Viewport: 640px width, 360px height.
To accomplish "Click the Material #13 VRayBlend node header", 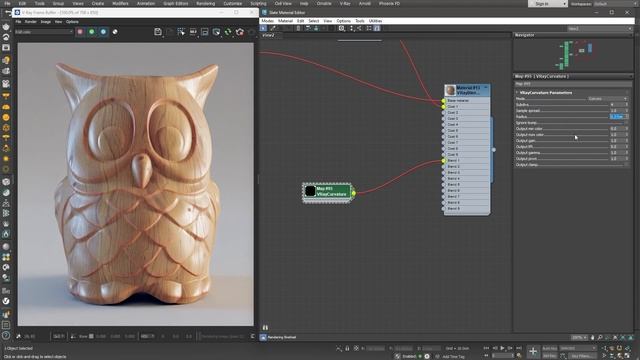I will pyautogui.click(x=468, y=90).
